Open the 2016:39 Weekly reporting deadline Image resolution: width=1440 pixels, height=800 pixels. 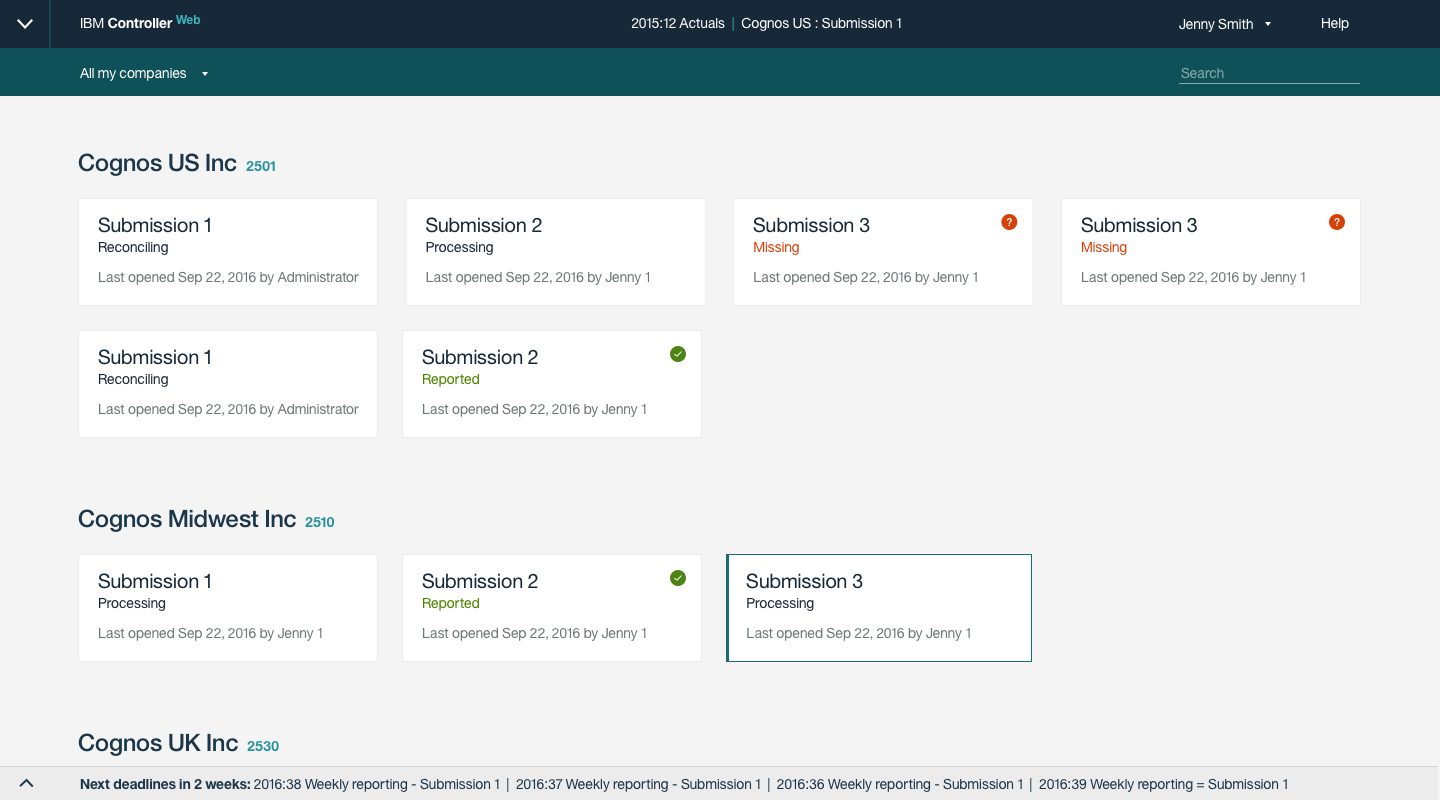pos(1164,784)
